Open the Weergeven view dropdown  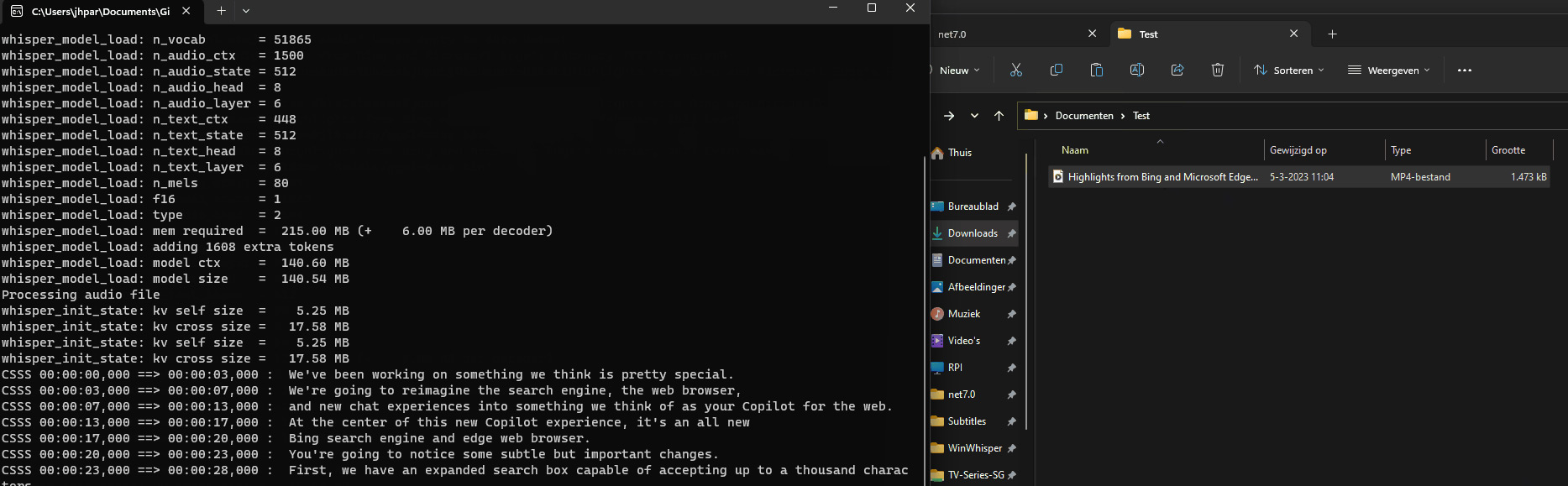[x=1388, y=71]
